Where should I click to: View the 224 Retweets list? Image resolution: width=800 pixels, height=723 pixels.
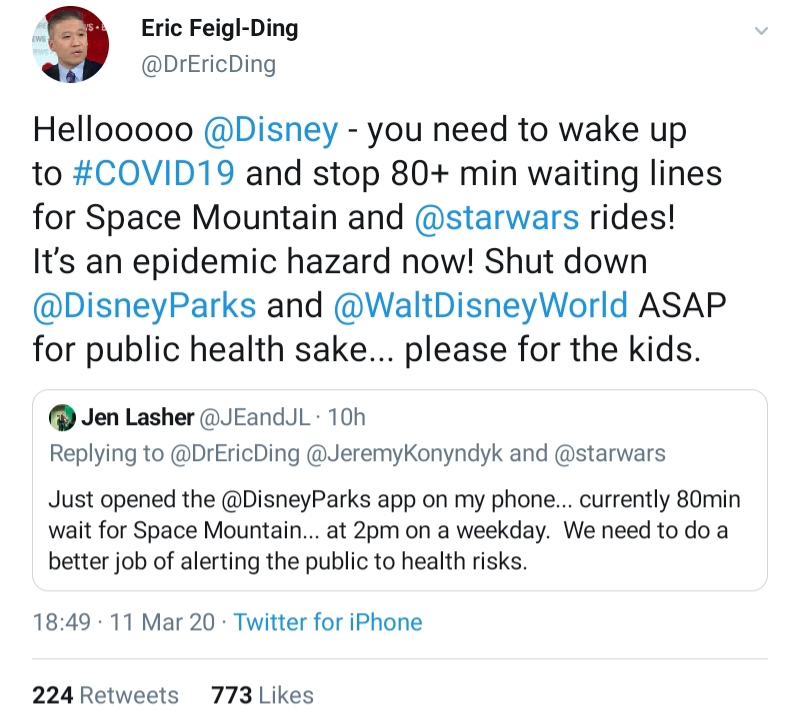(105, 695)
